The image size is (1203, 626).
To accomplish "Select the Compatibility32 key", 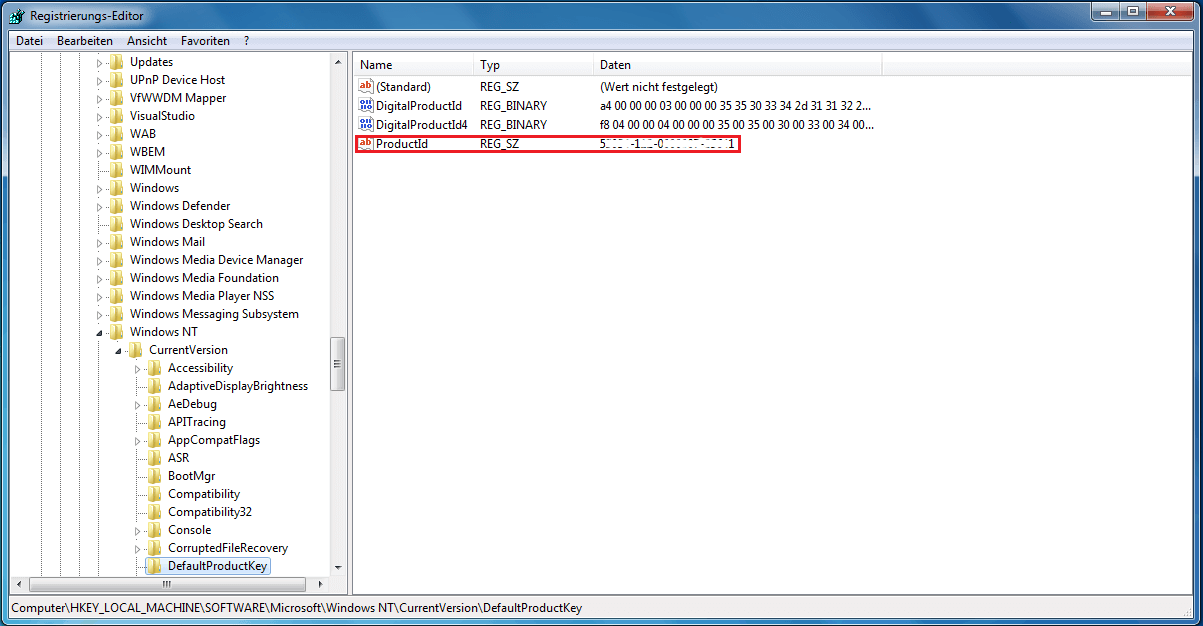I will click(210, 512).
